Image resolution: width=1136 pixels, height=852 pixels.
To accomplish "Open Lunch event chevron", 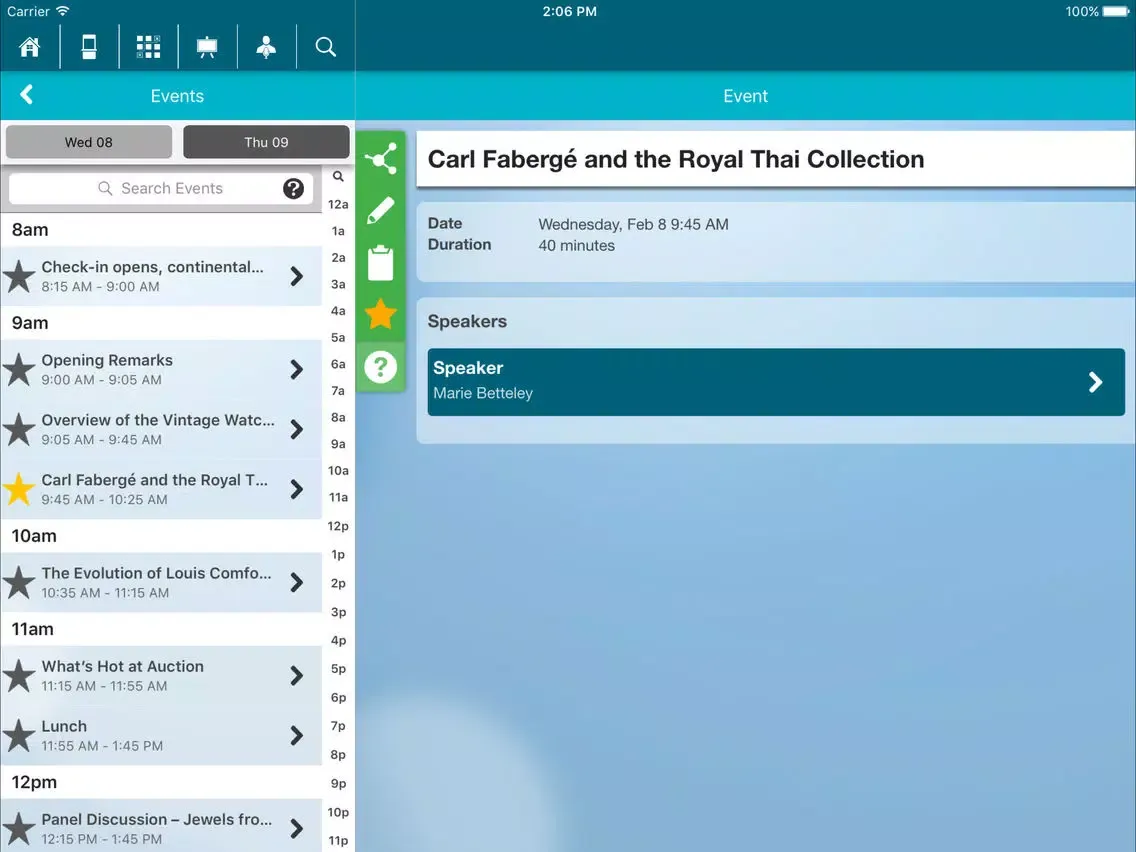I will click(x=296, y=736).
